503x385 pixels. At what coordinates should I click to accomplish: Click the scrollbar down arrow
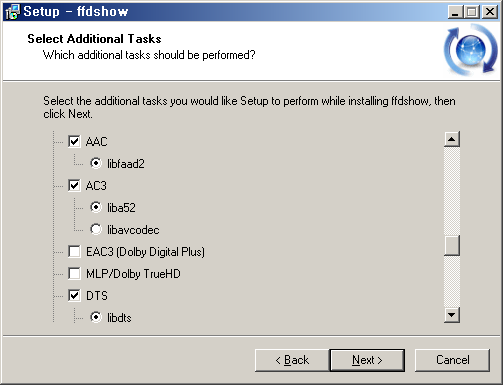pos(452,315)
